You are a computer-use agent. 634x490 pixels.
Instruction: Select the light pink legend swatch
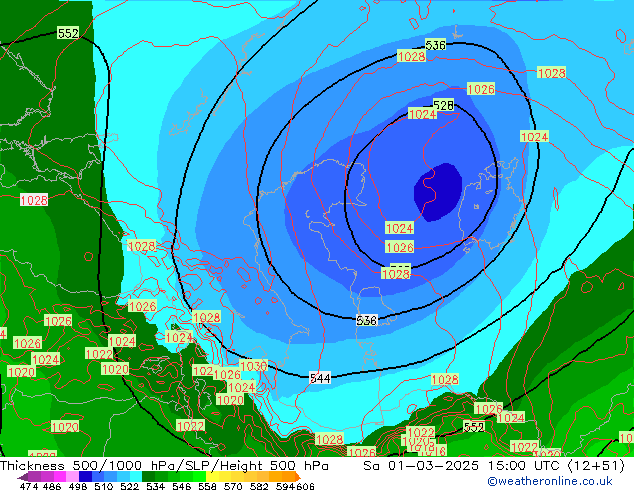pos(72,476)
